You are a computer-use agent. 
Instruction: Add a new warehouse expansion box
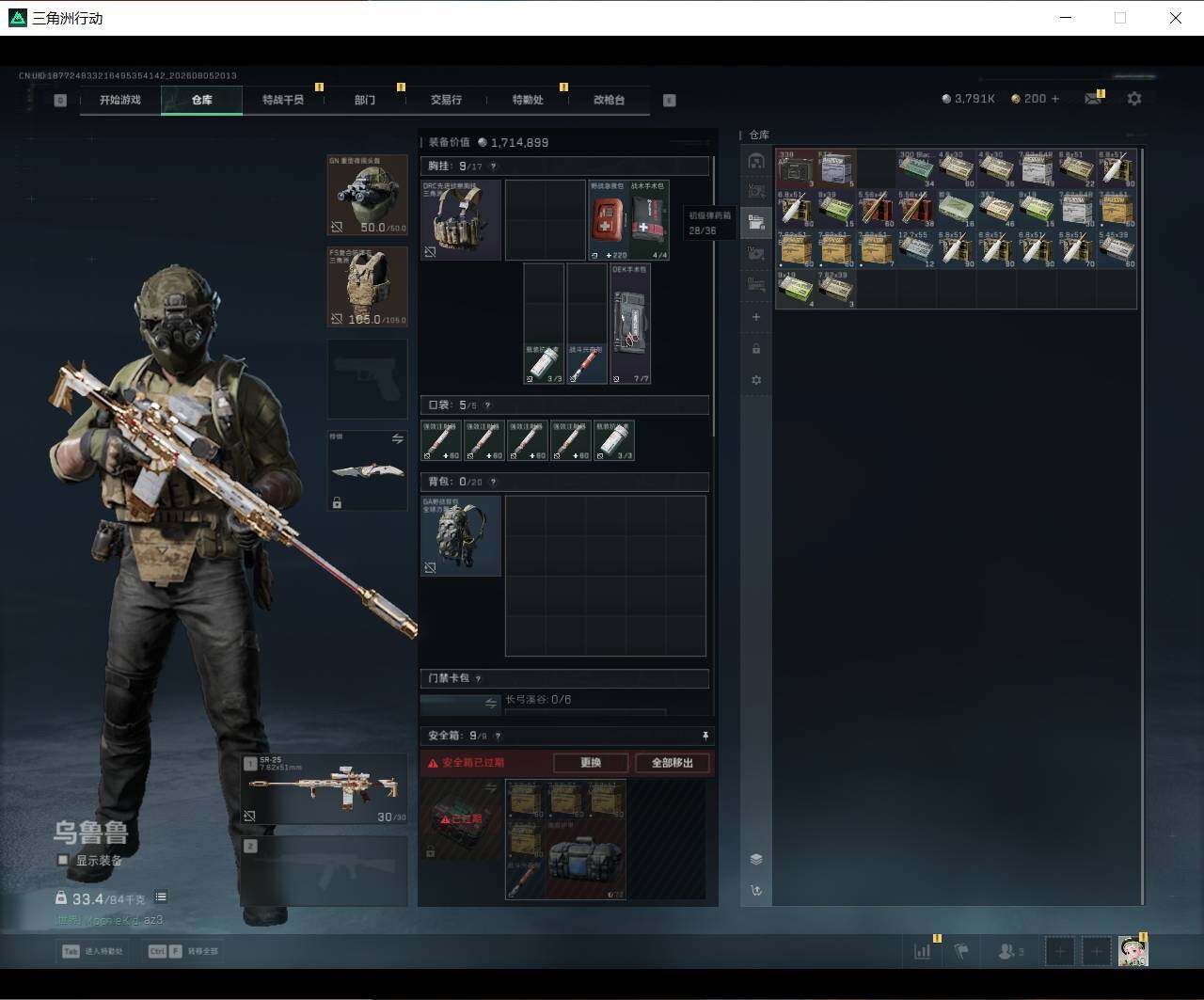click(756, 317)
